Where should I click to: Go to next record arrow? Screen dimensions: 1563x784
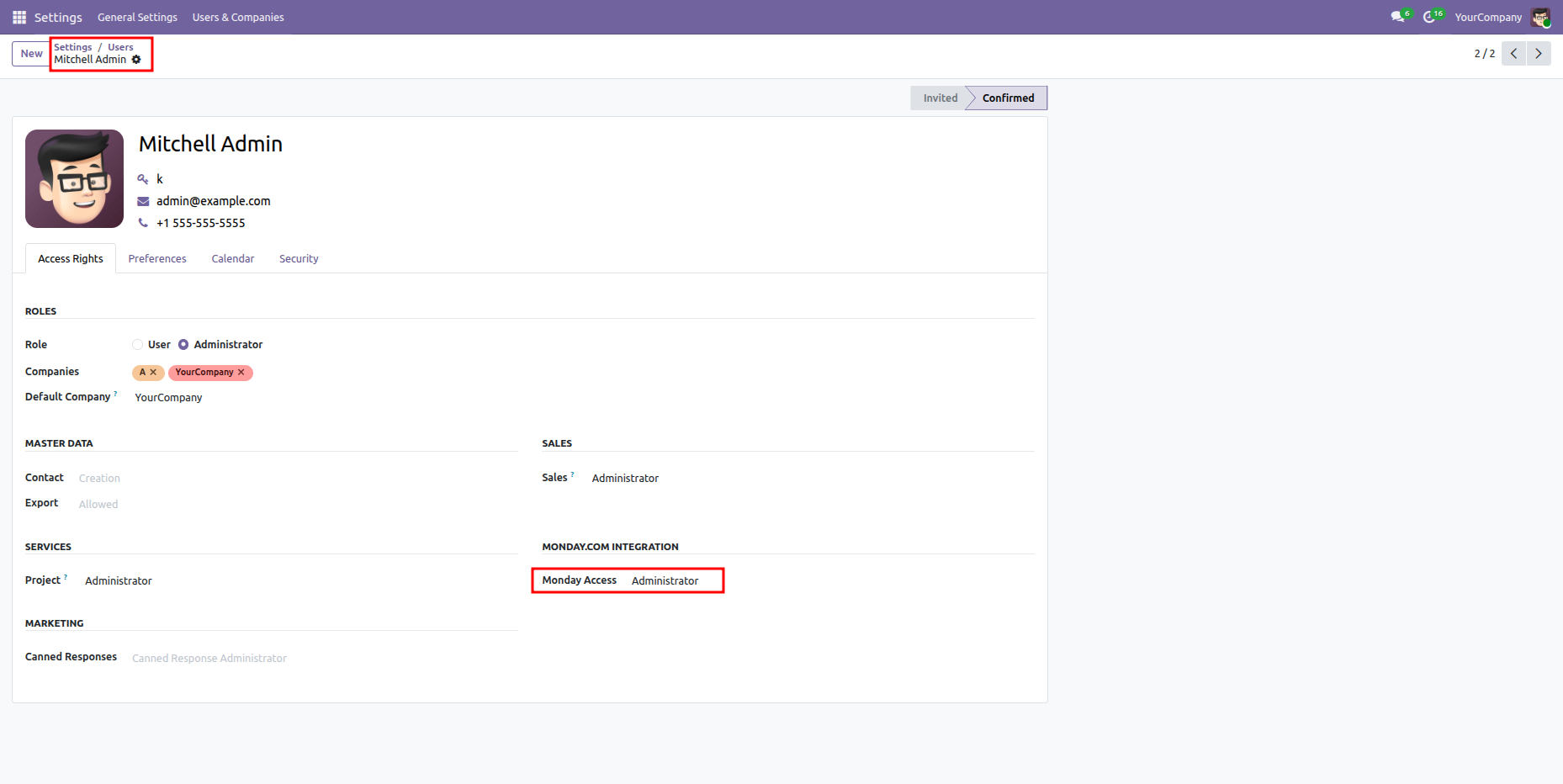(1539, 53)
